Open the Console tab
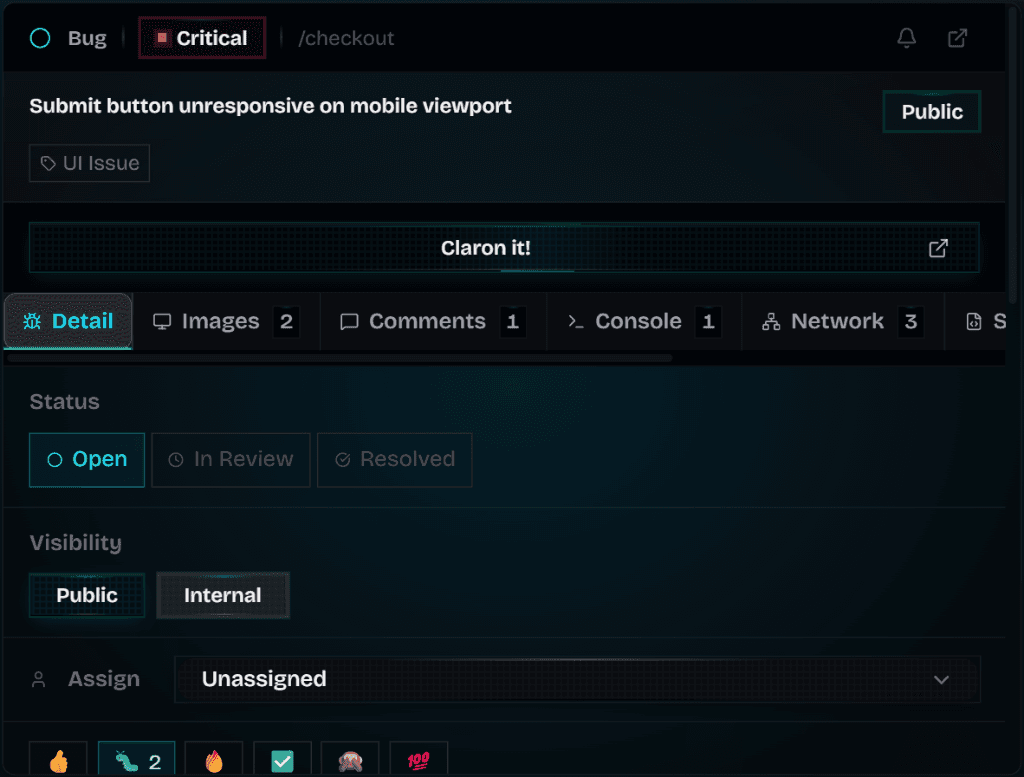 point(644,321)
